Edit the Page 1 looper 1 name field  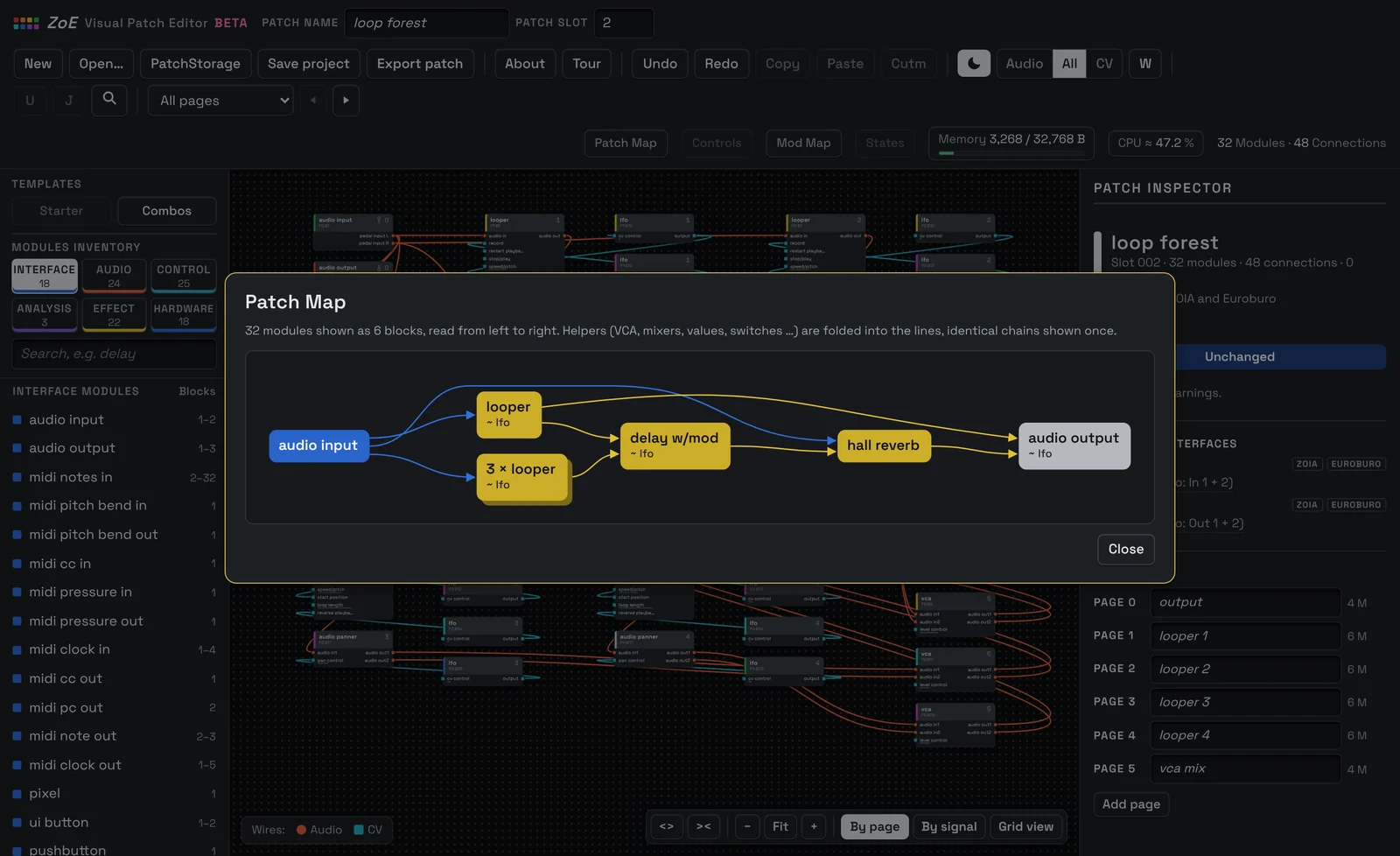pos(1246,635)
